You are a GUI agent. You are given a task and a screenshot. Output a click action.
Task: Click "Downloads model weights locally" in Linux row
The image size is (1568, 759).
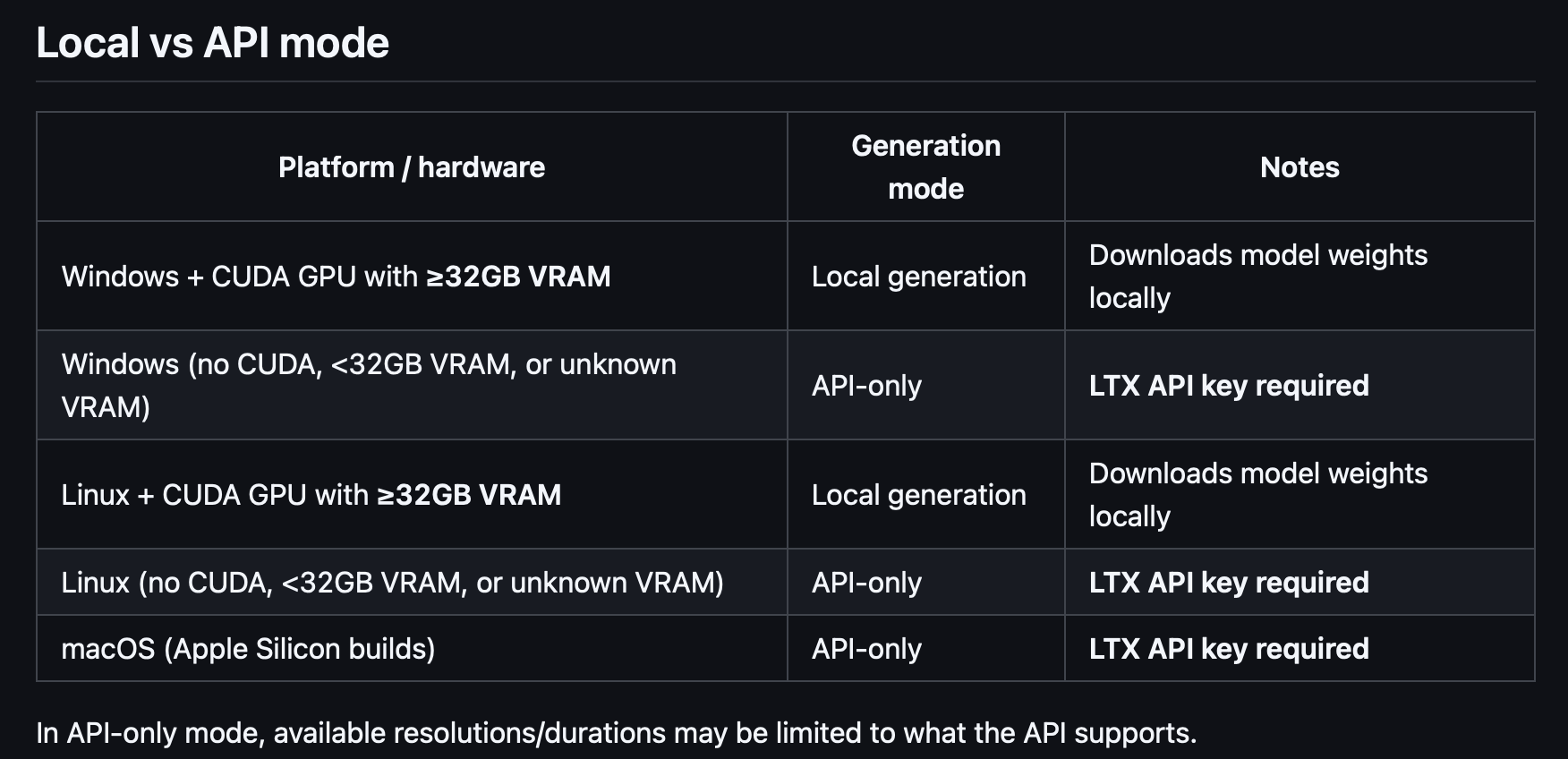(1257, 495)
